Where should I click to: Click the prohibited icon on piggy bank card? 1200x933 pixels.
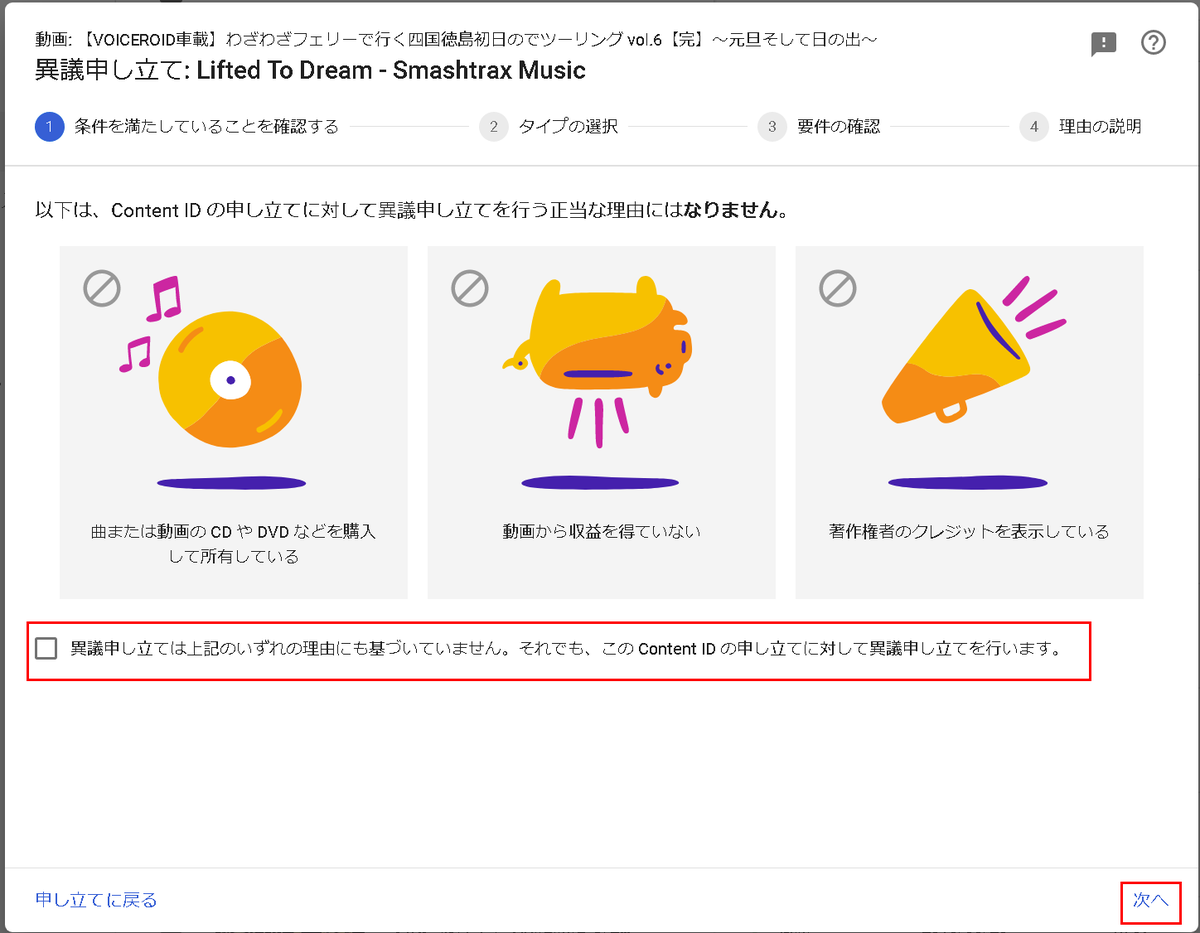pyautogui.click(x=470, y=289)
